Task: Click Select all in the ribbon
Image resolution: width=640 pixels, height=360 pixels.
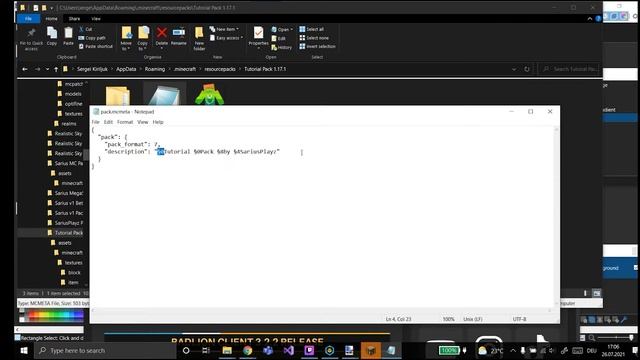Action: 312,29
